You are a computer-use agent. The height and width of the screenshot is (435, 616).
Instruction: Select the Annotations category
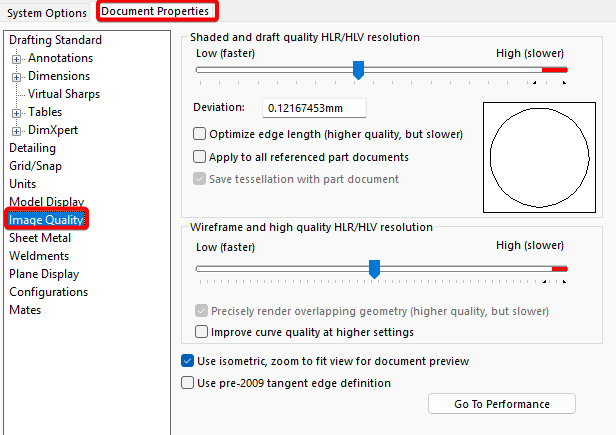(60, 58)
